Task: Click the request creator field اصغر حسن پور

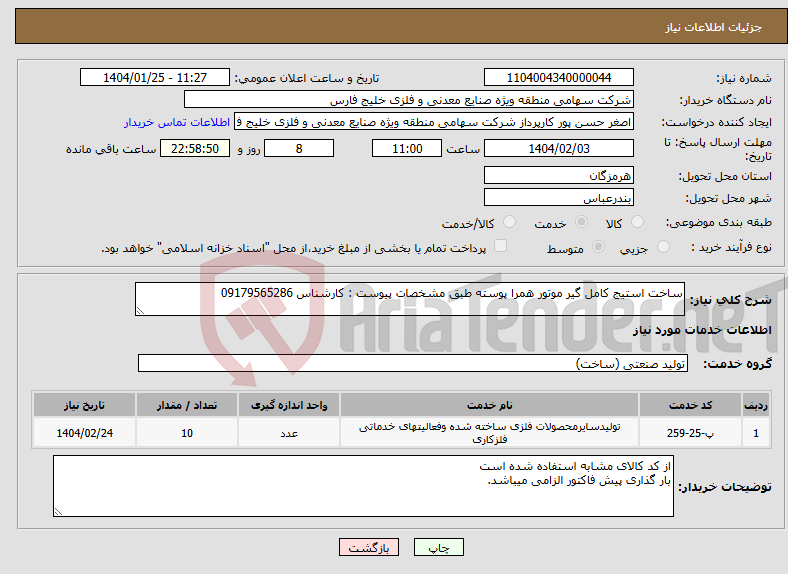Action: pyautogui.click(x=434, y=122)
